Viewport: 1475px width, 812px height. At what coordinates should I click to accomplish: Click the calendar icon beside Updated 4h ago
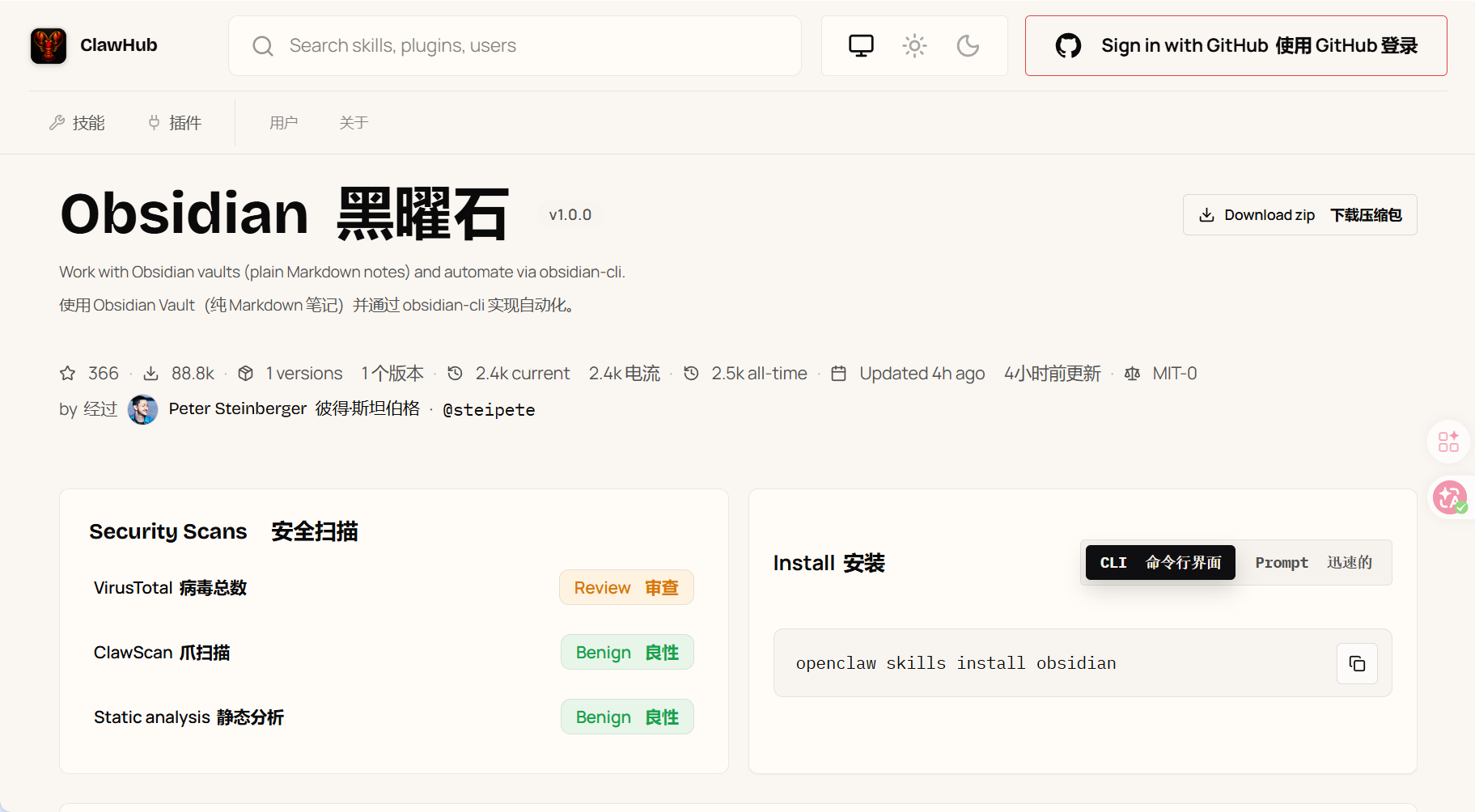tap(839, 374)
